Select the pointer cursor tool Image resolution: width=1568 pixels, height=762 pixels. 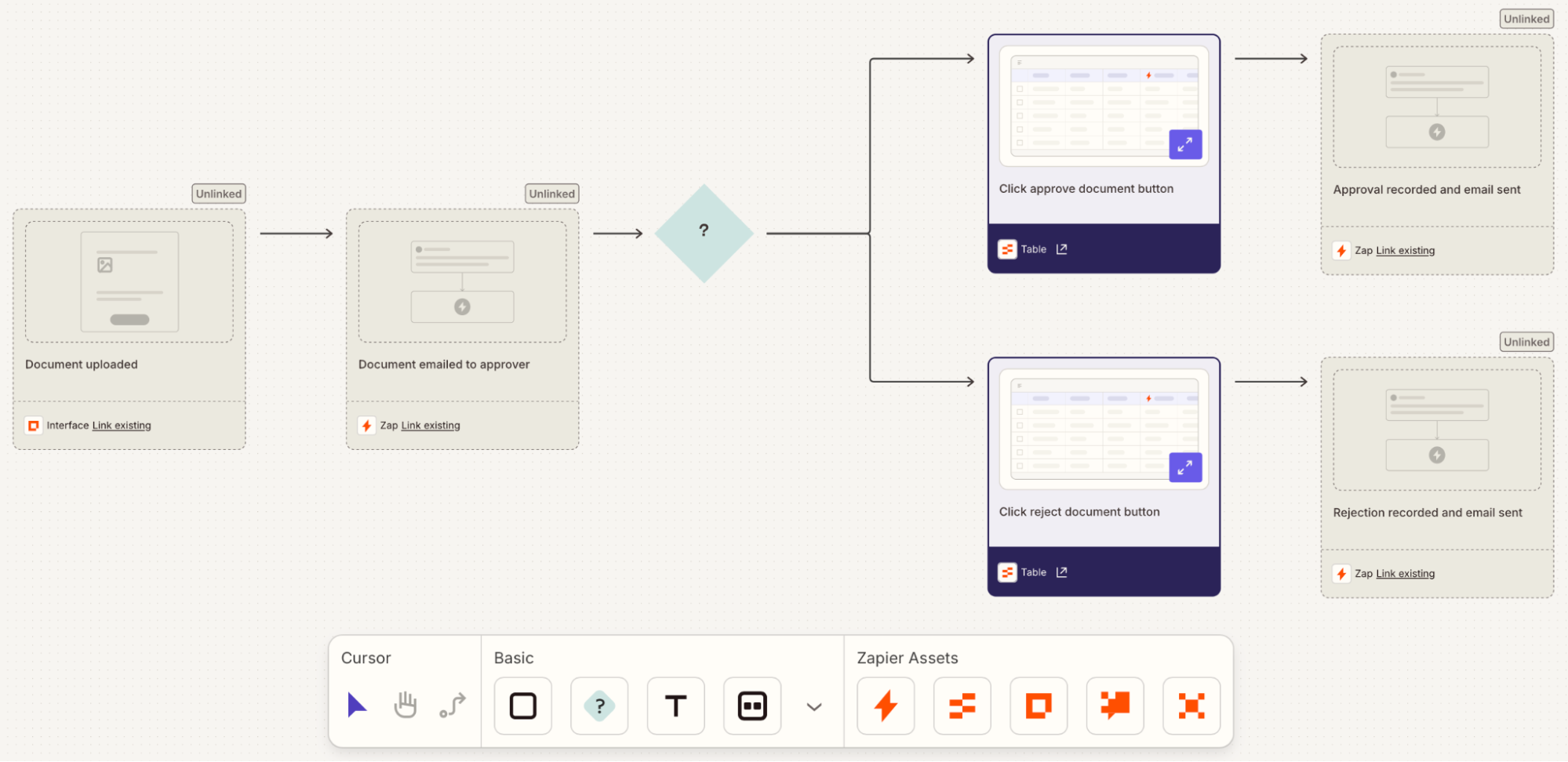[x=357, y=705]
